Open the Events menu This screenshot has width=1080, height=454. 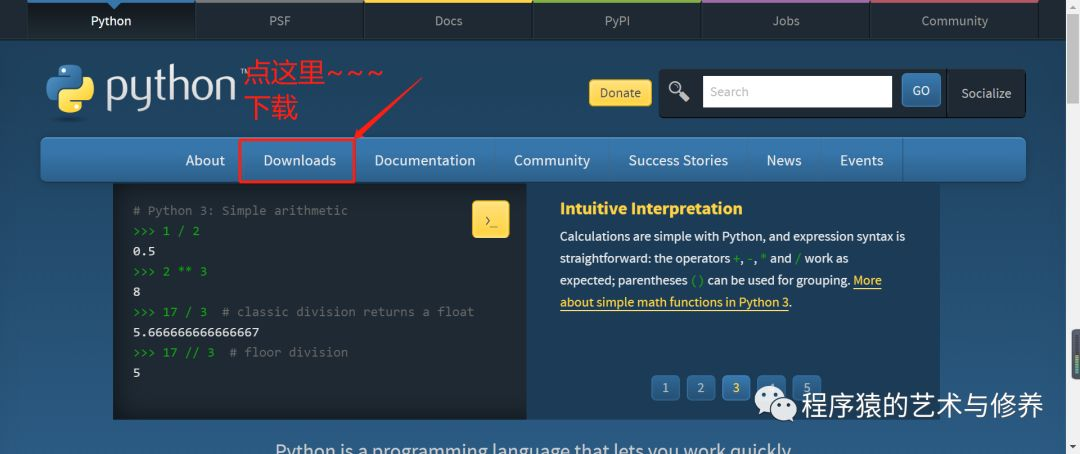click(861, 161)
